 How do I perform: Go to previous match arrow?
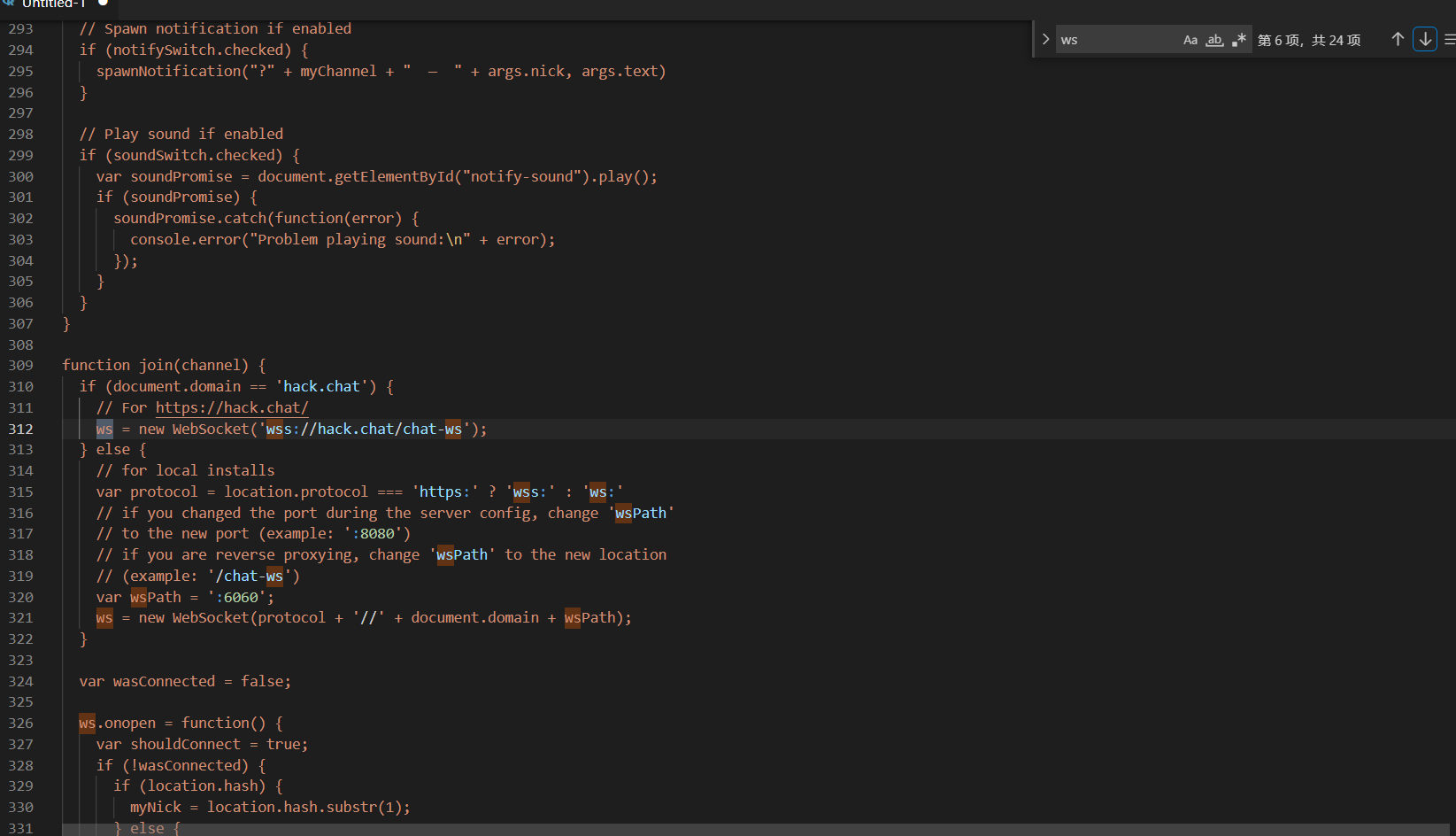[x=1398, y=40]
